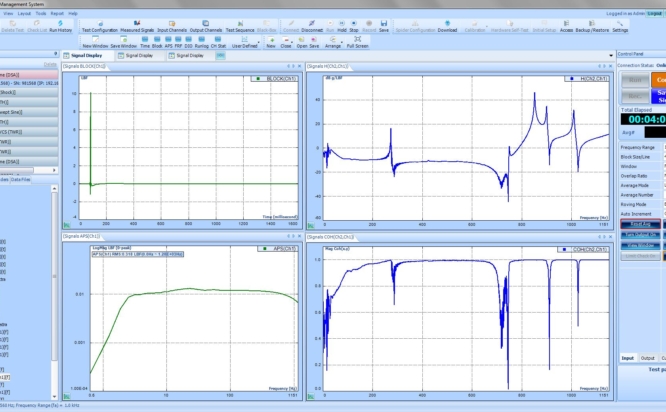Open Output Channels setup
This screenshot has width=666, height=412.
[206, 26]
